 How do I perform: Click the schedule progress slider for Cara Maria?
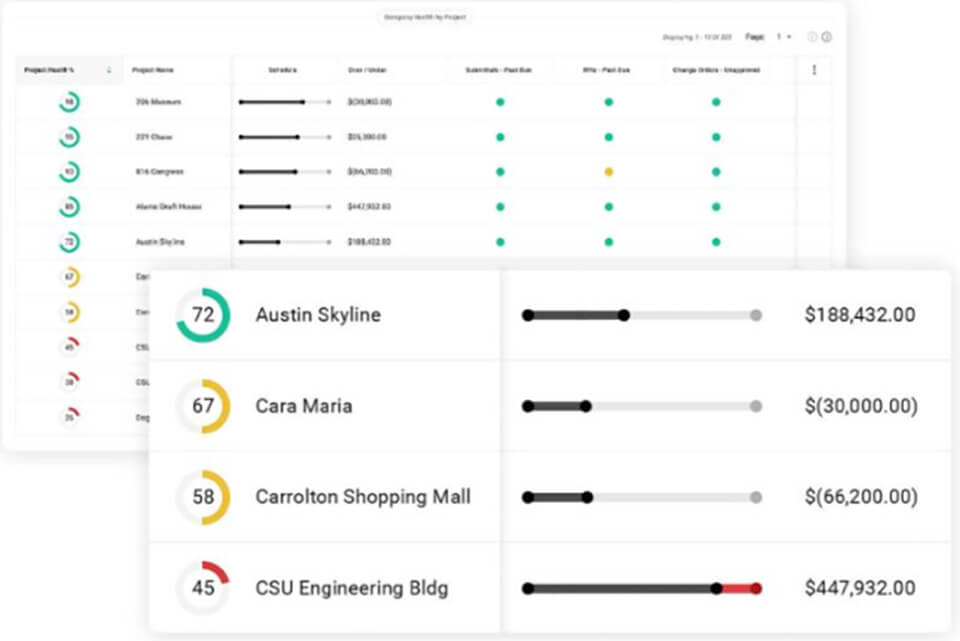(640, 406)
